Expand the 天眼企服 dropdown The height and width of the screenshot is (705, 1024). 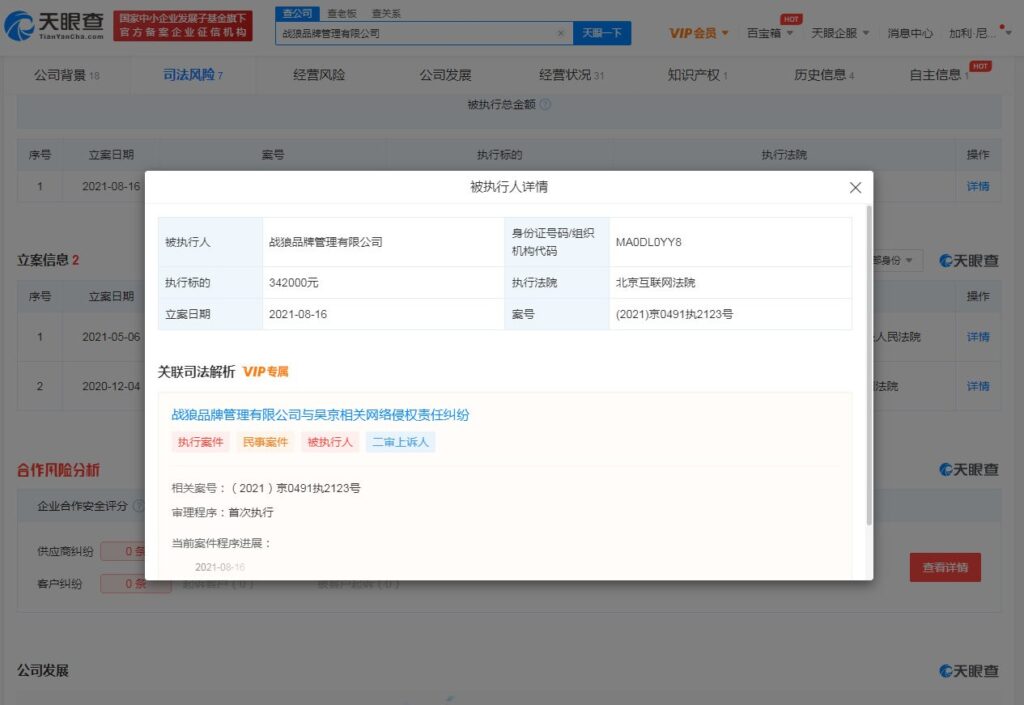pos(840,33)
